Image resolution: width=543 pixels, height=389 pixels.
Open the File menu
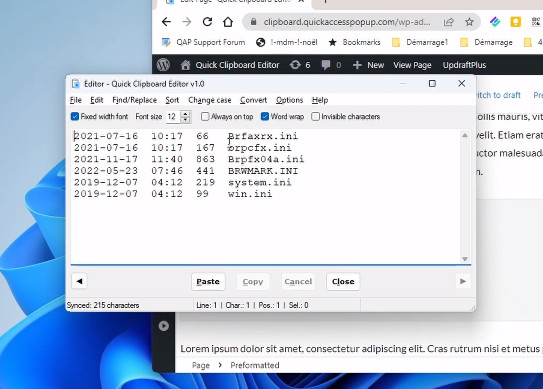click(75, 100)
